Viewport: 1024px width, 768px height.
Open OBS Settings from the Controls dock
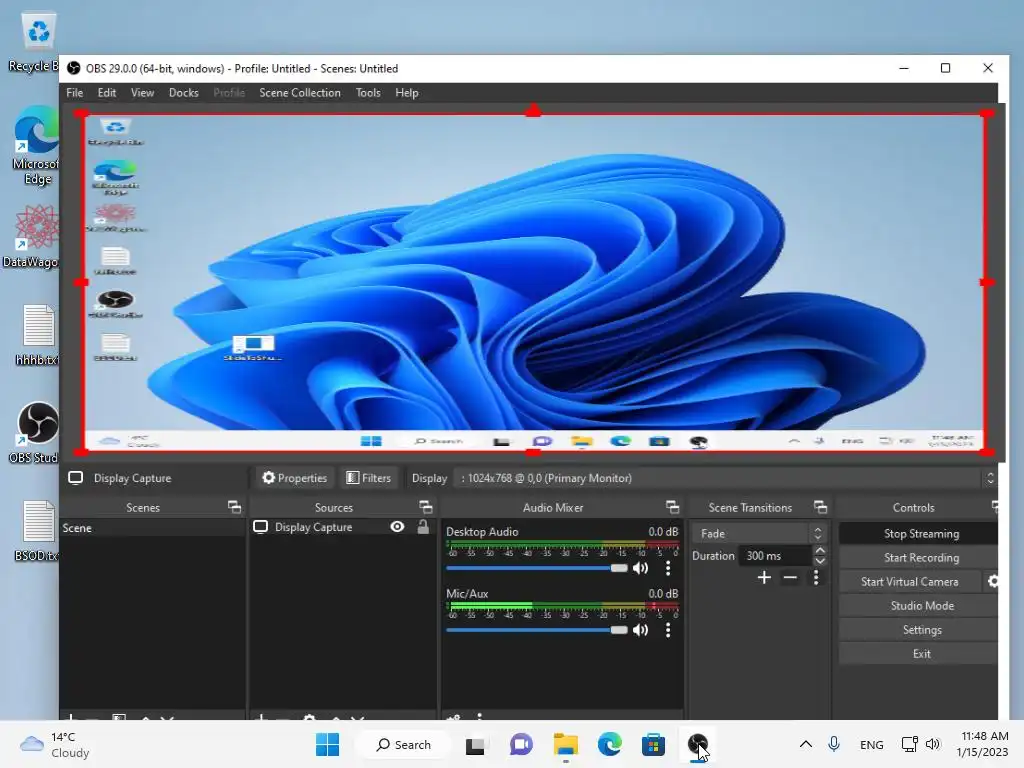(919, 630)
